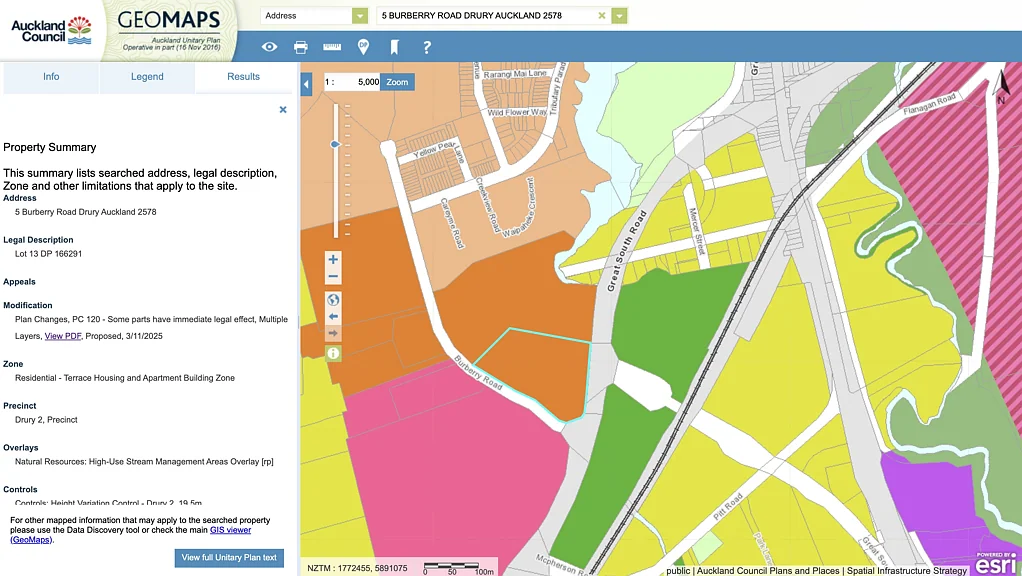The width and height of the screenshot is (1022, 576).
Task: Click the zoom level slider handle
Action: click(335, 145)
